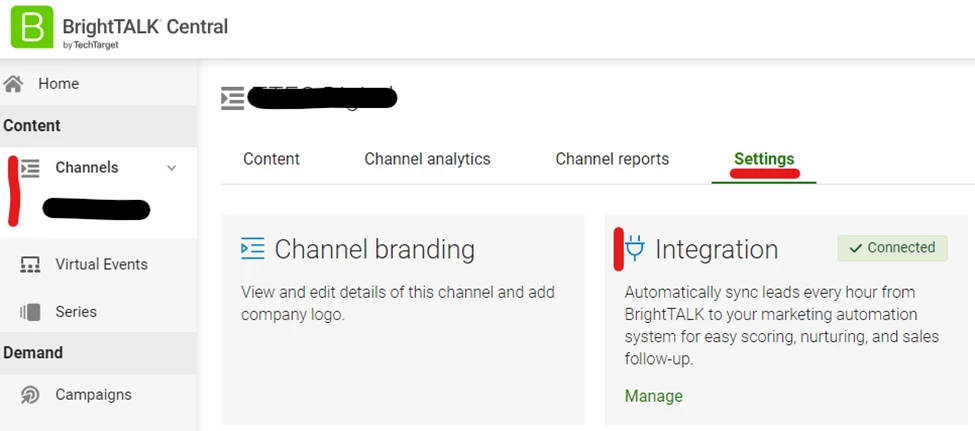The height and width of the screenshot is (431, 975).
Task: Collapse the Channels chevron in sidebar
Action: point(172,168)
